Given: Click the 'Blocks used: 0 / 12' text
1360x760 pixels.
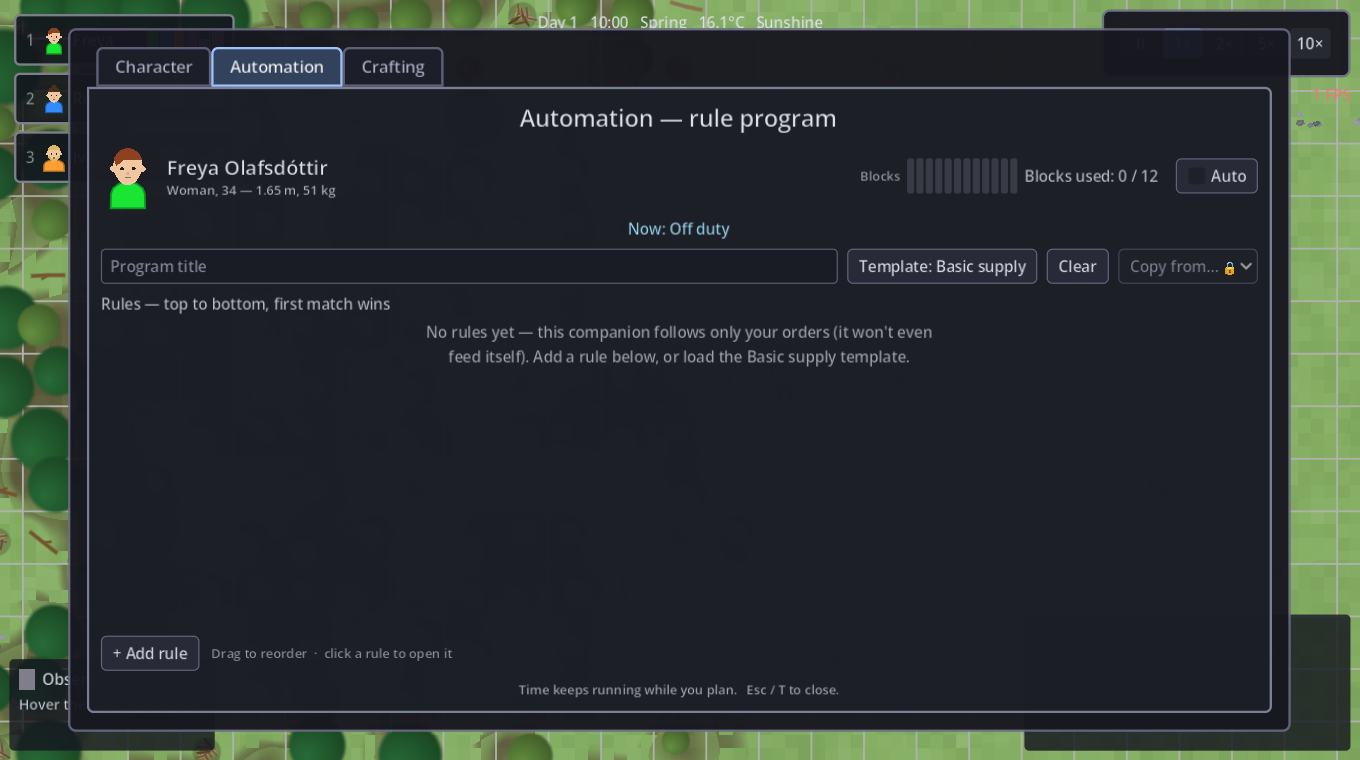Looking at the screenshot, I should (1091, 176).
